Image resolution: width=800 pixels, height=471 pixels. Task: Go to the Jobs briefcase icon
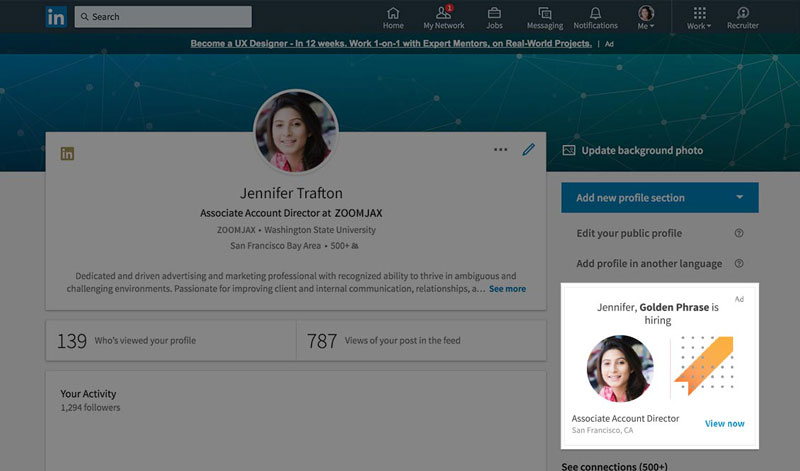click(494, 17)
